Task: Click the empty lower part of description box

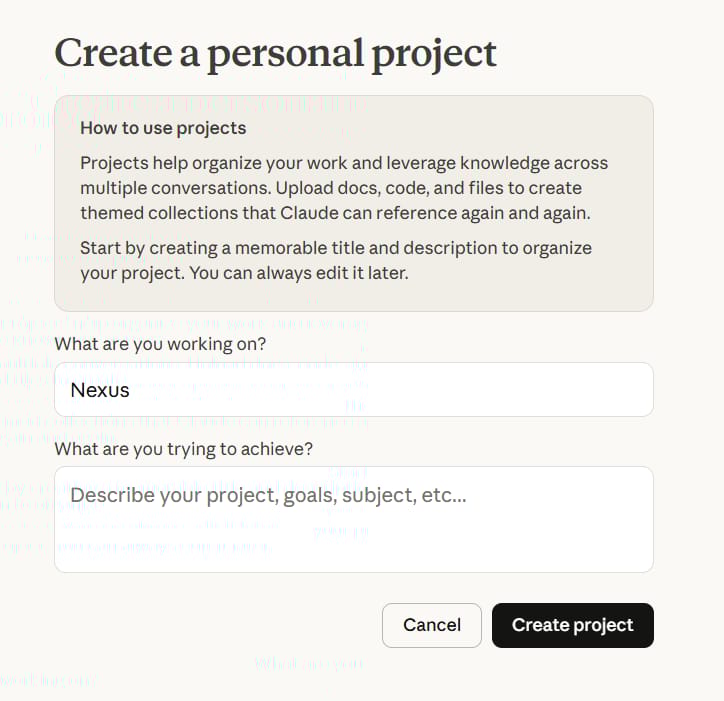Action: point(354,545)
